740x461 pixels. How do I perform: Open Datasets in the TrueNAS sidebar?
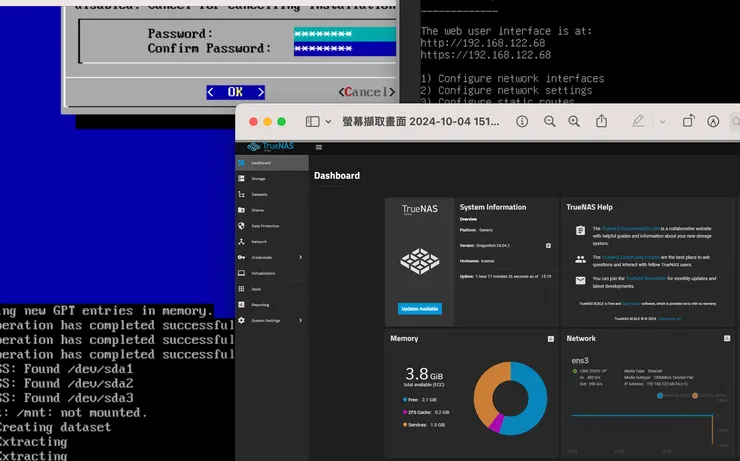pyautogui.click(x=272, y=194)
